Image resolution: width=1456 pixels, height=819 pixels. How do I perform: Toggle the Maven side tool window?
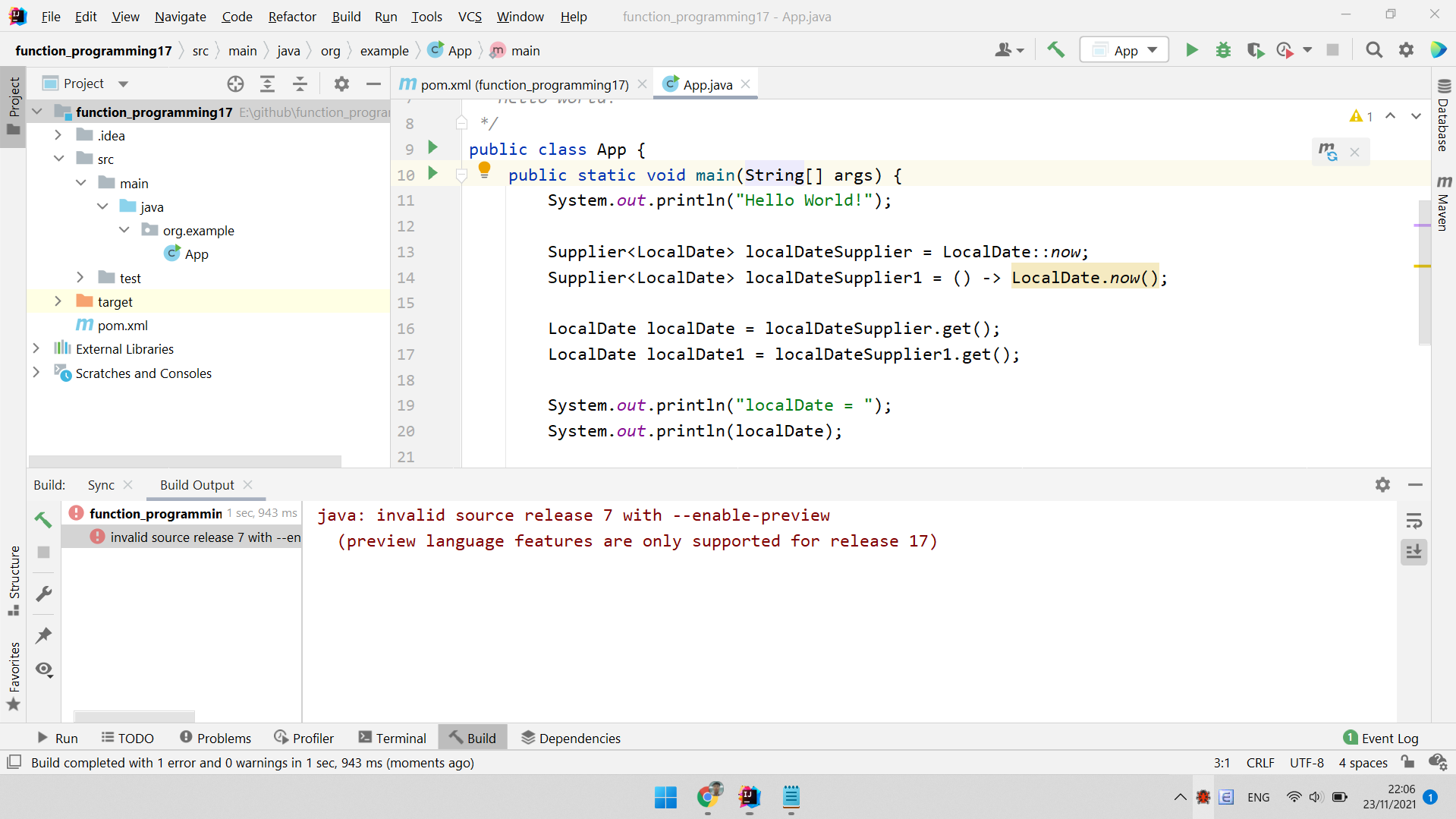point(1443,203)
